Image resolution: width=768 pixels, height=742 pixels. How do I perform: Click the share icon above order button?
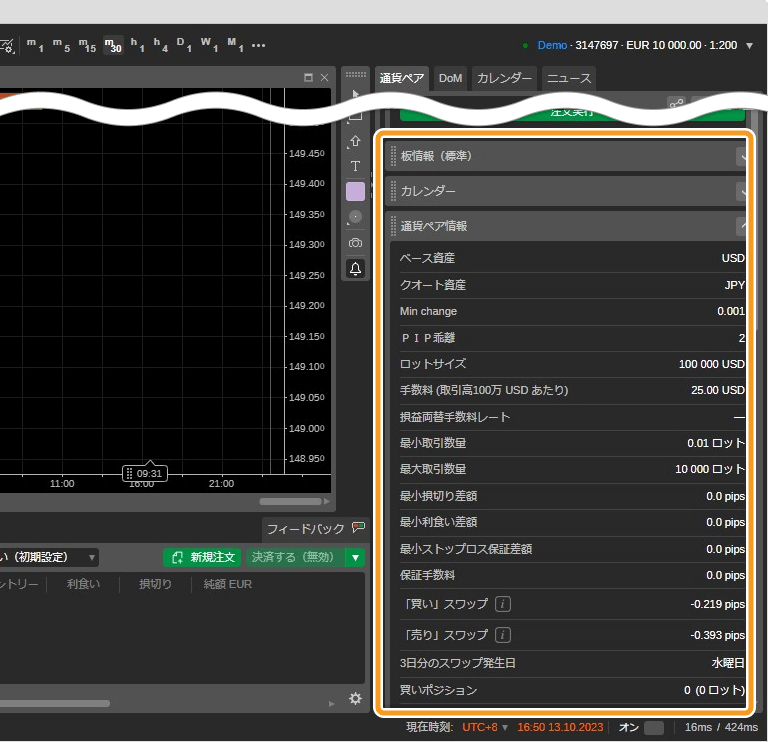tap(676, 103)
